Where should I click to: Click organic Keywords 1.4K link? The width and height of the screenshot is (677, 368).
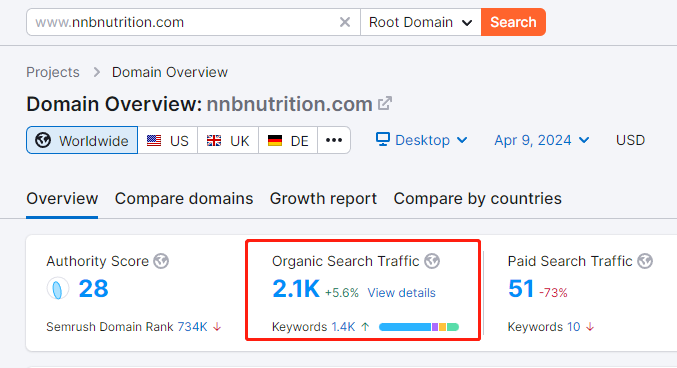point(343,327)
